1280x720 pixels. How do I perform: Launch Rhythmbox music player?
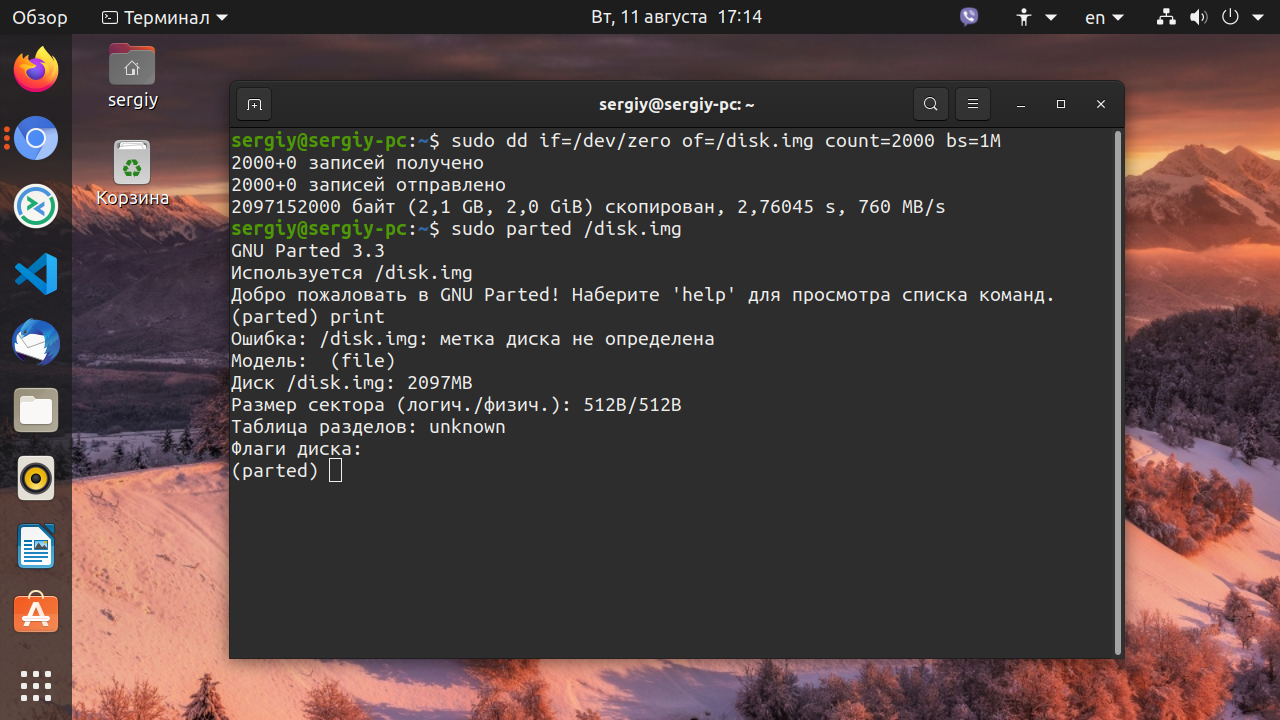click(x=36, y=478)
